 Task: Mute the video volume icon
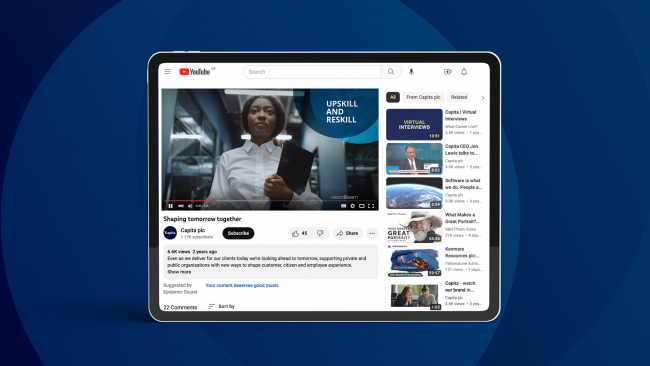point(190,206)
